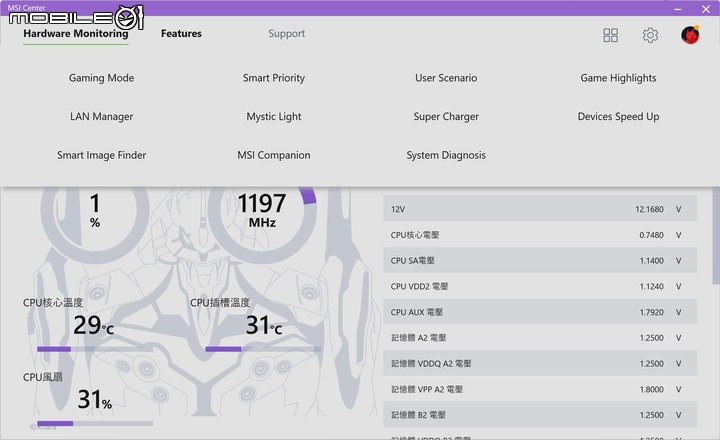
Task: Click the 12.1680 voltage value
Action: point(649,209)
